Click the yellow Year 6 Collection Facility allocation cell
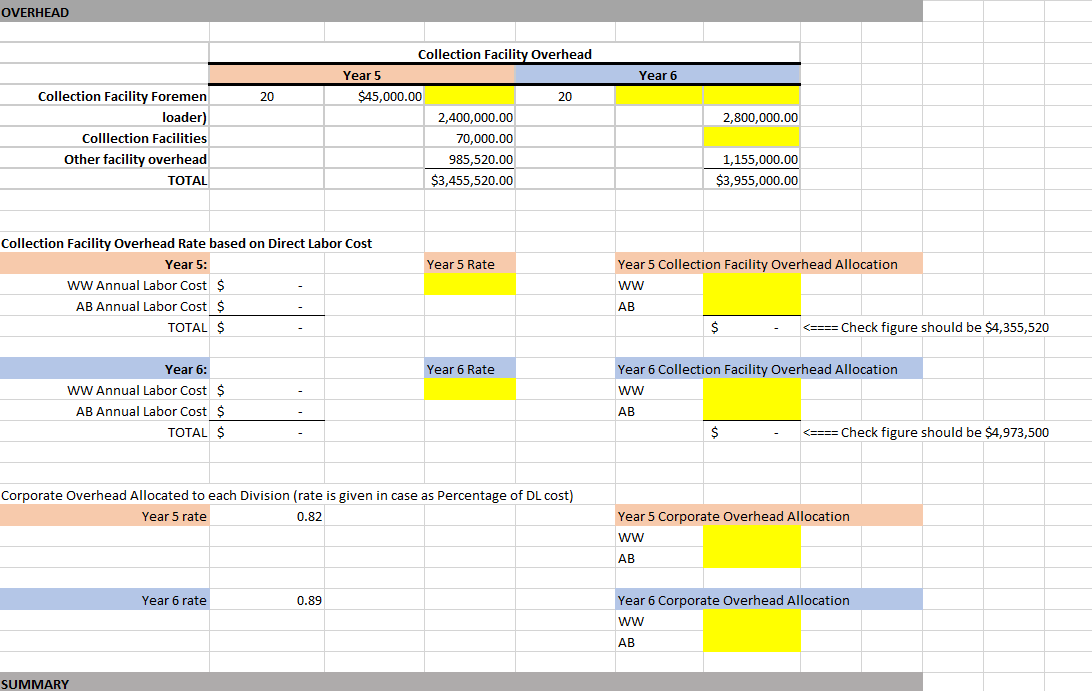 (752, 400)
